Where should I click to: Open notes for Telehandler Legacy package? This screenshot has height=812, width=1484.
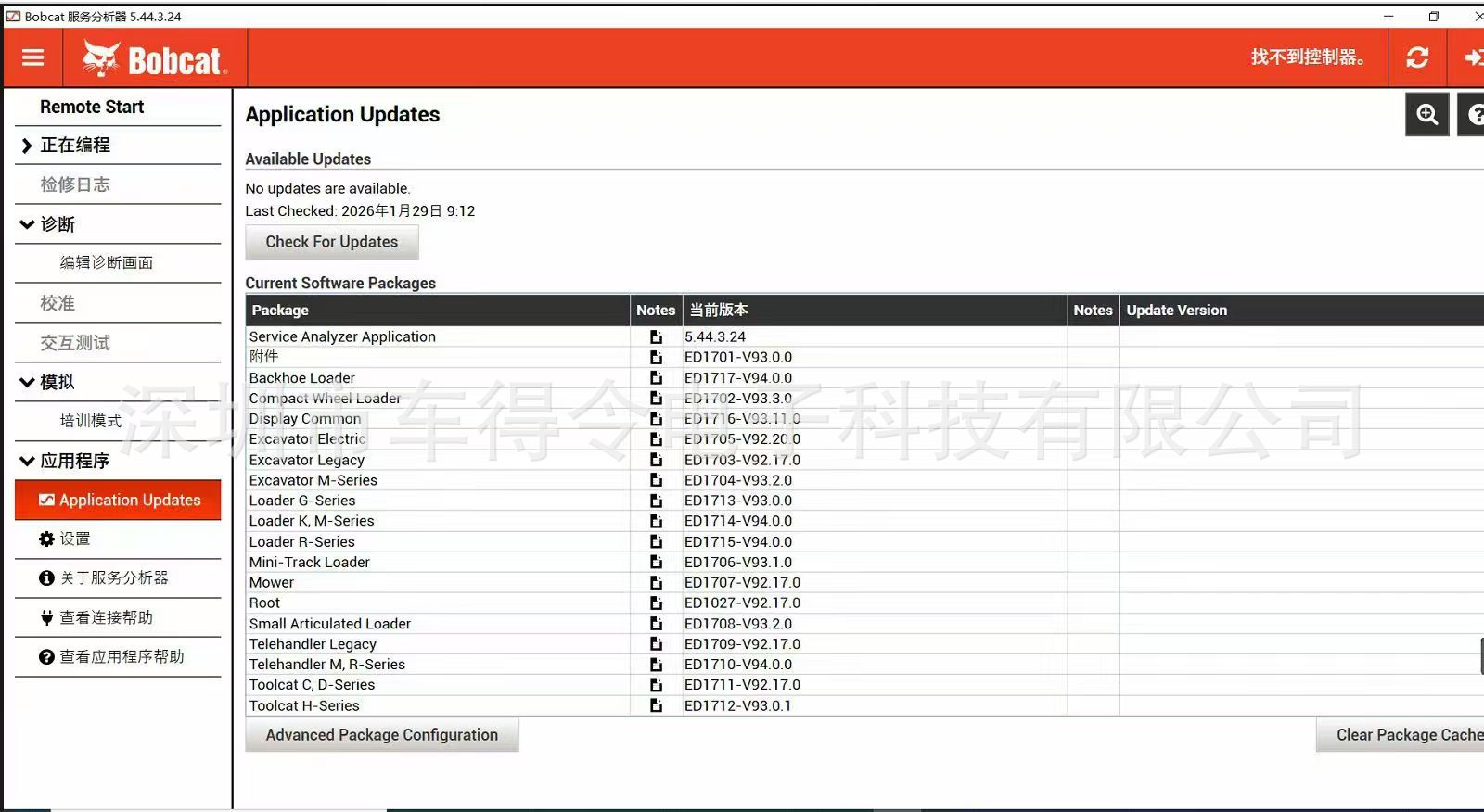click(656, 643)
